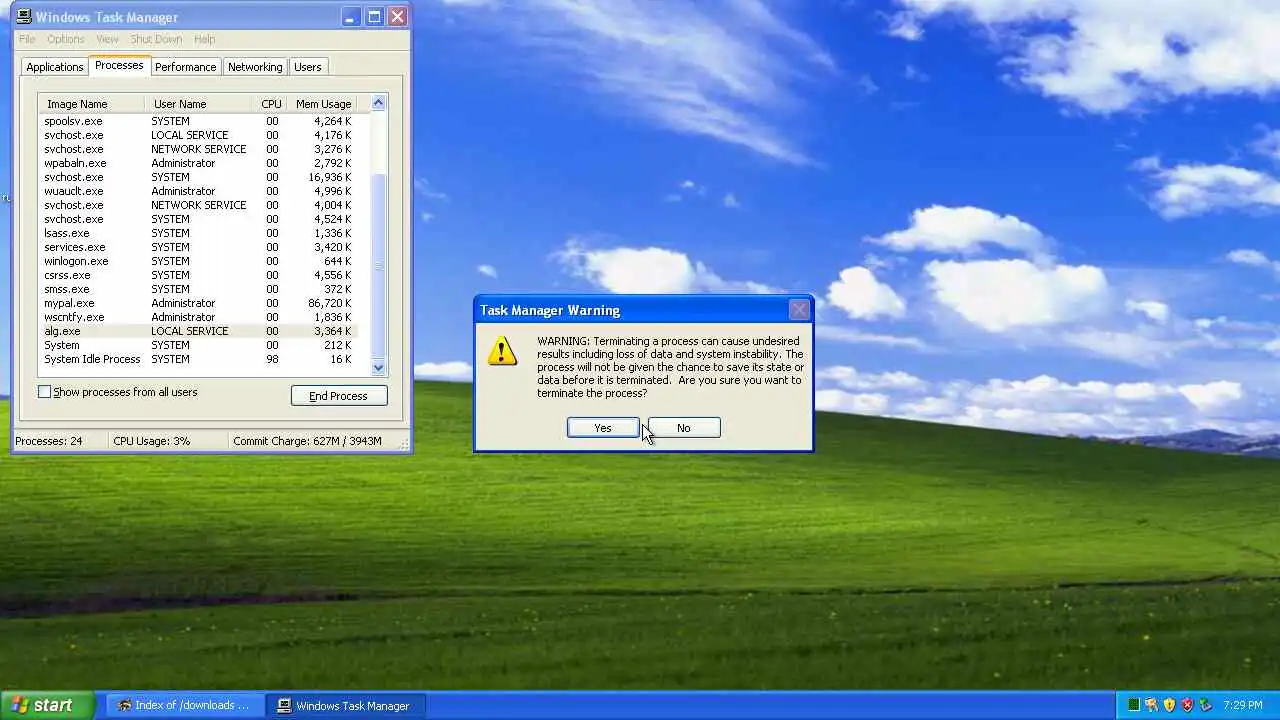This screenshot has height=720, width=1280.
Task: Select the svchost.exe using 4,004 K
Action: coord(198,205)
